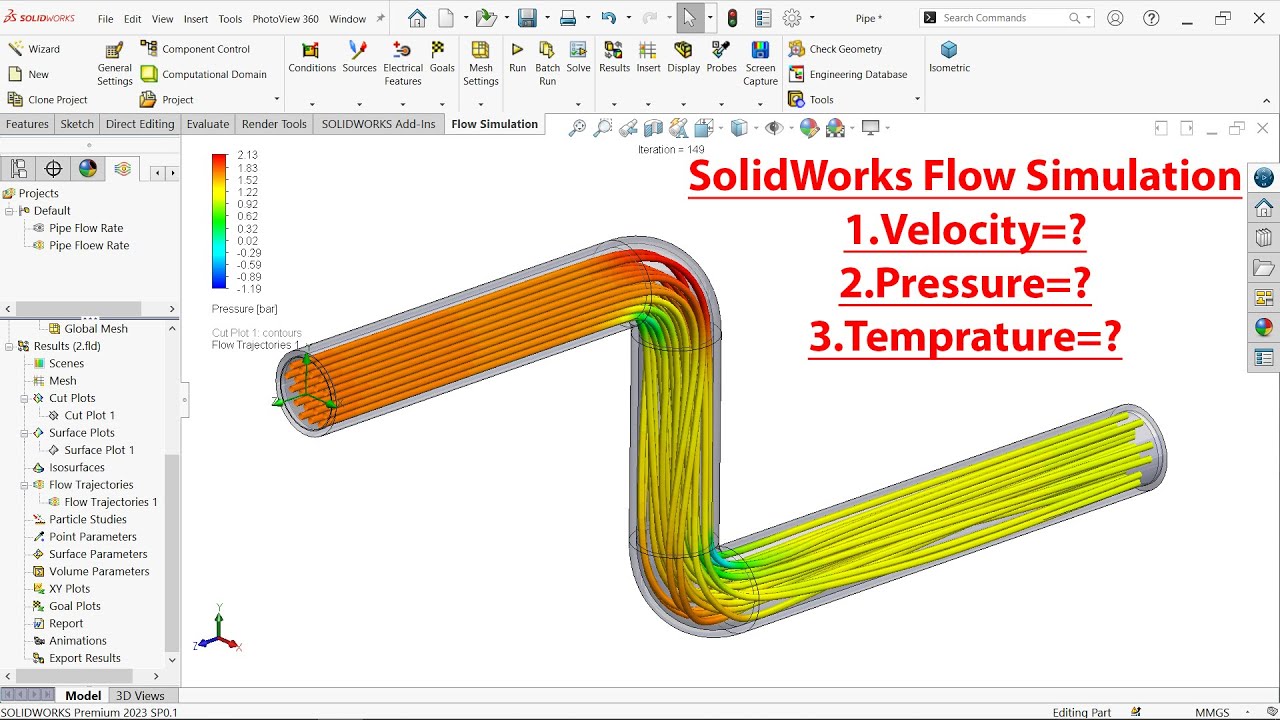Select the Isometric view icon
1280x720 pixels.
pyautogui.click(x=949, y=50)
